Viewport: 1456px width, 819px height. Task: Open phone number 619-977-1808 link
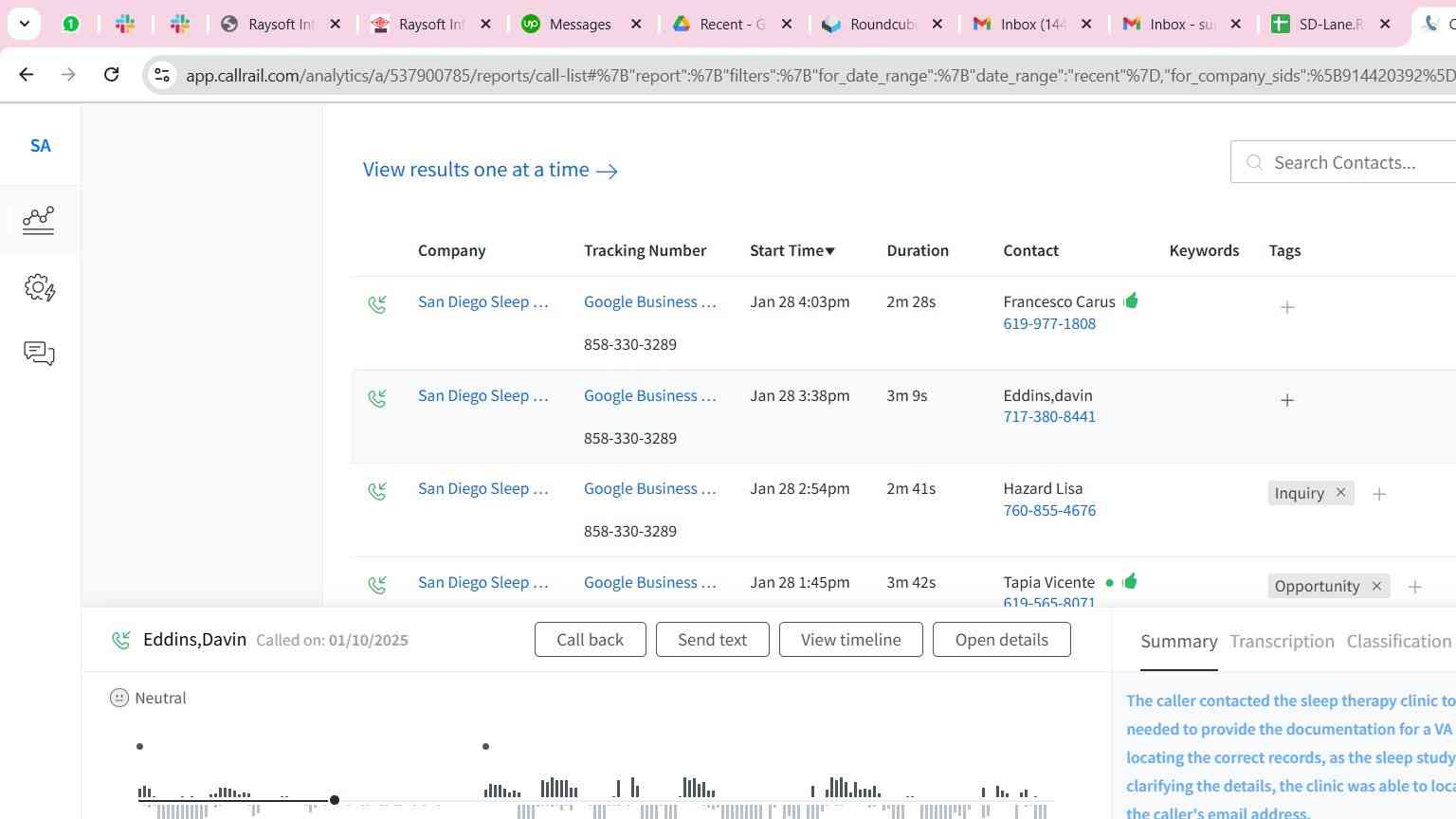[1049, 323]
